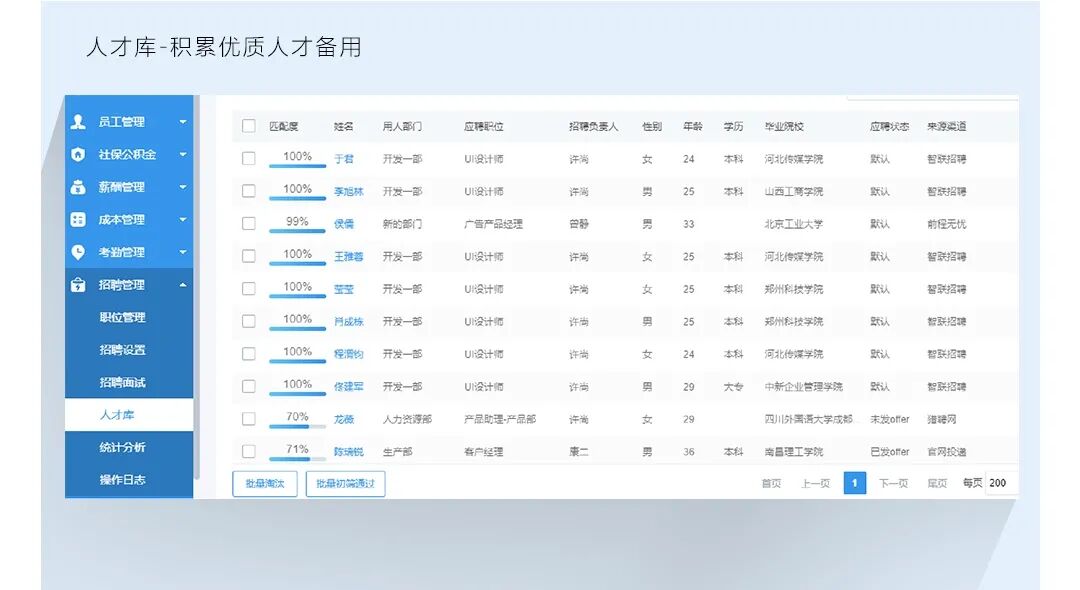
Task: Click the 批量初筛通过 button
Action: [345, 483]
